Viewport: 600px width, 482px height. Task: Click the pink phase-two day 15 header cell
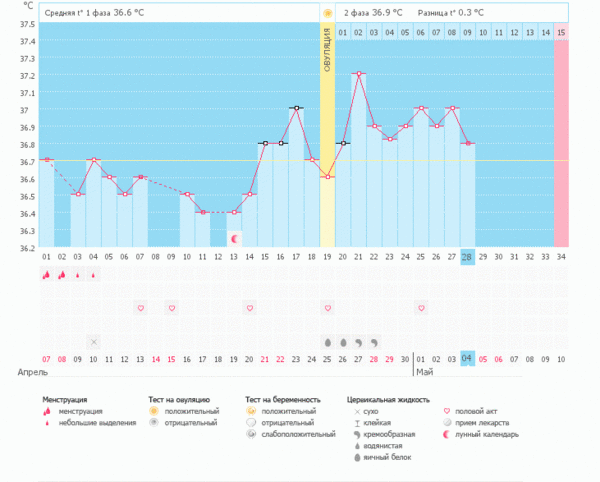(560, 33)
